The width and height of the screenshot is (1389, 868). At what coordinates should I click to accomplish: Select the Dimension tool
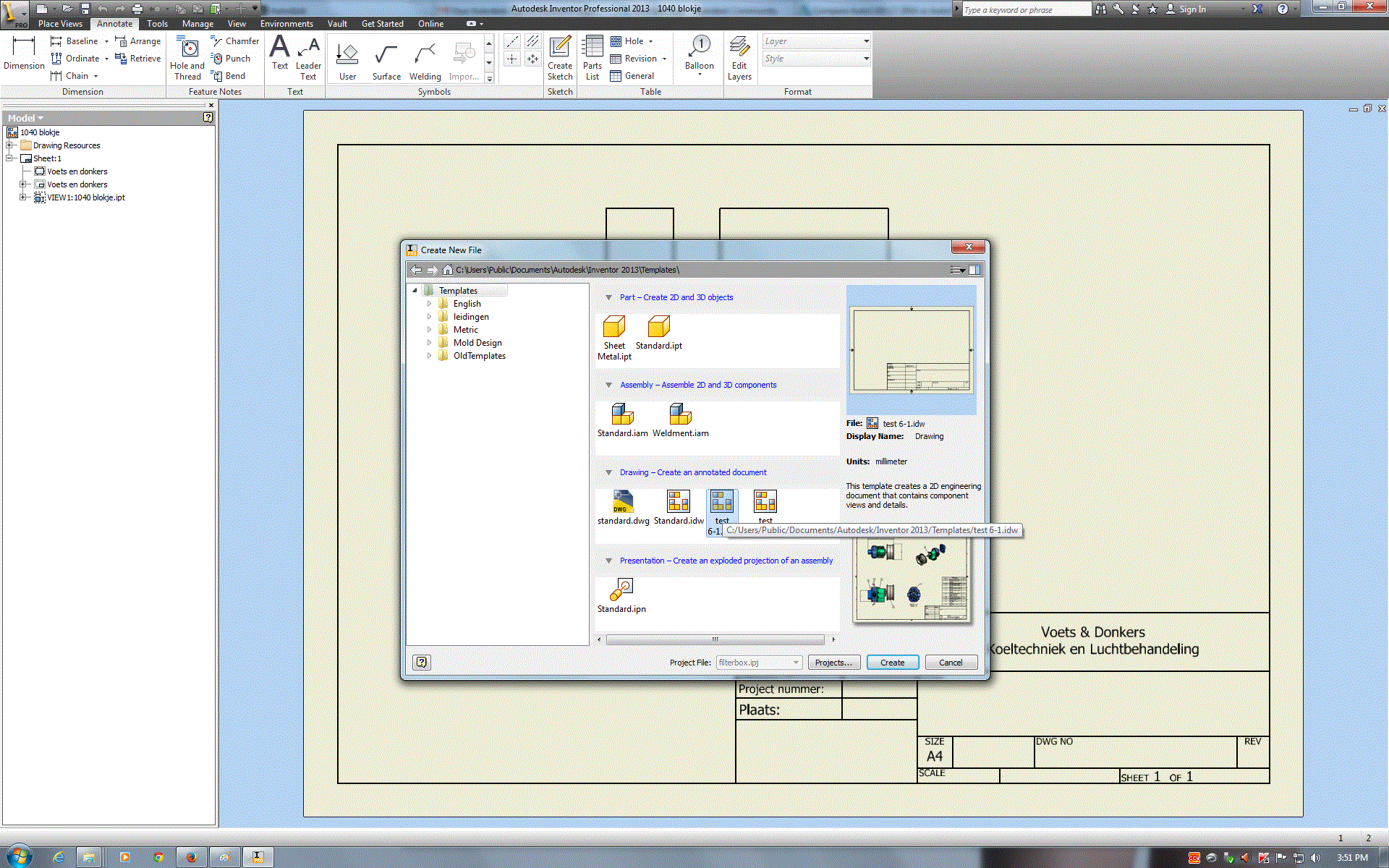[x=24, y=54]
